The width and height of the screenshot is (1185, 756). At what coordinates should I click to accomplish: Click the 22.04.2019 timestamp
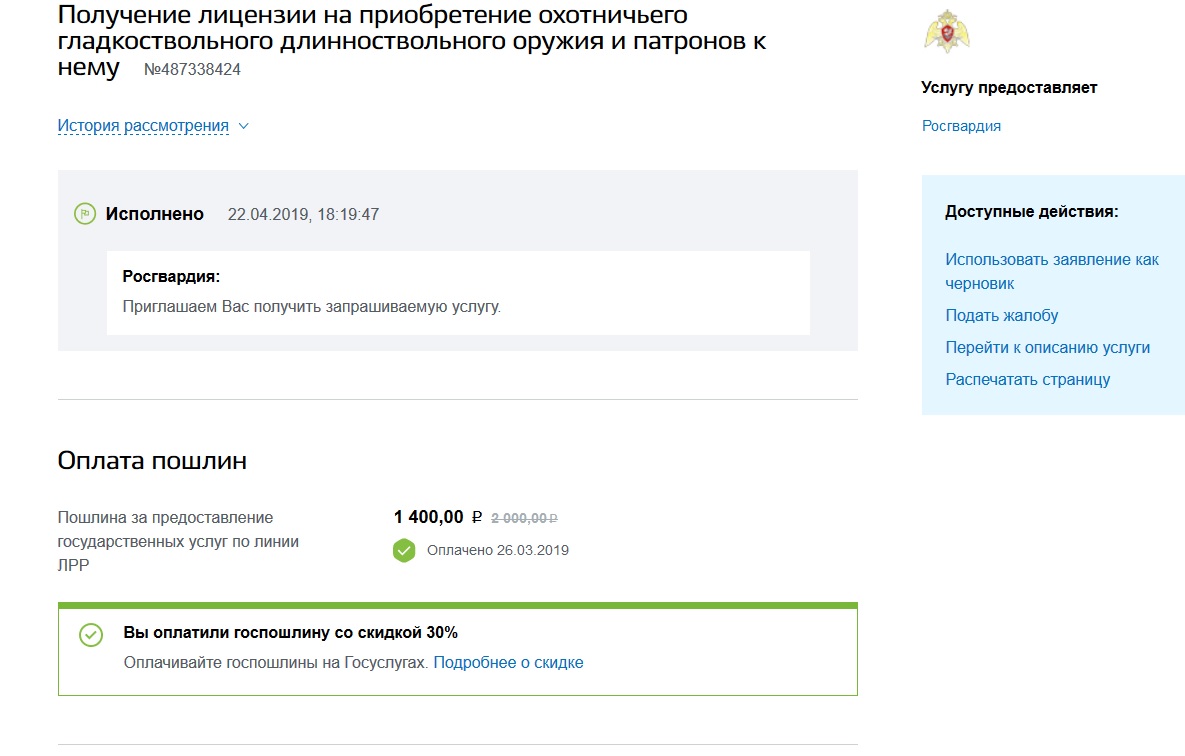[303, 215]
